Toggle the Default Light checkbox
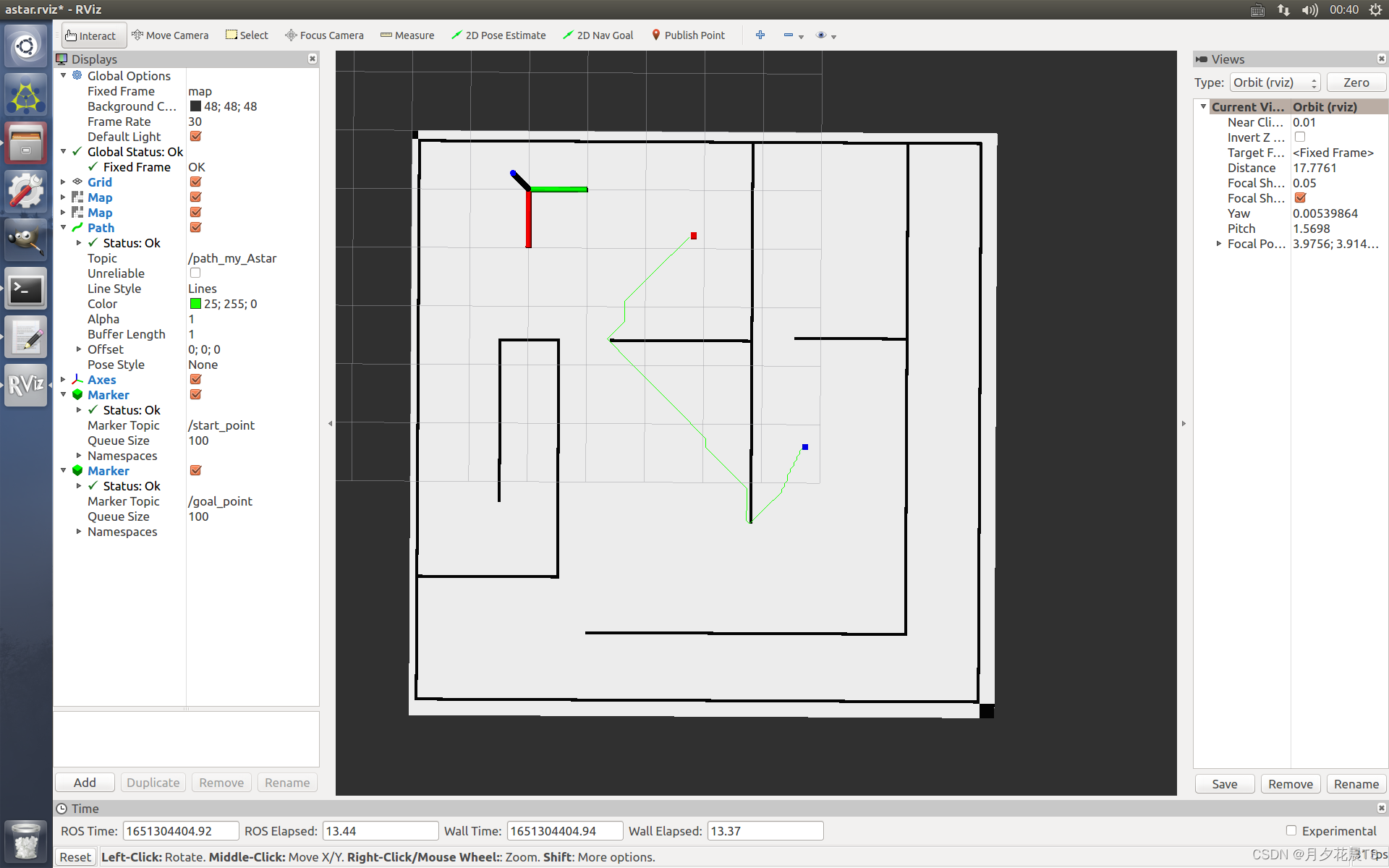The image size is (1389, 868). click(195, 136)
